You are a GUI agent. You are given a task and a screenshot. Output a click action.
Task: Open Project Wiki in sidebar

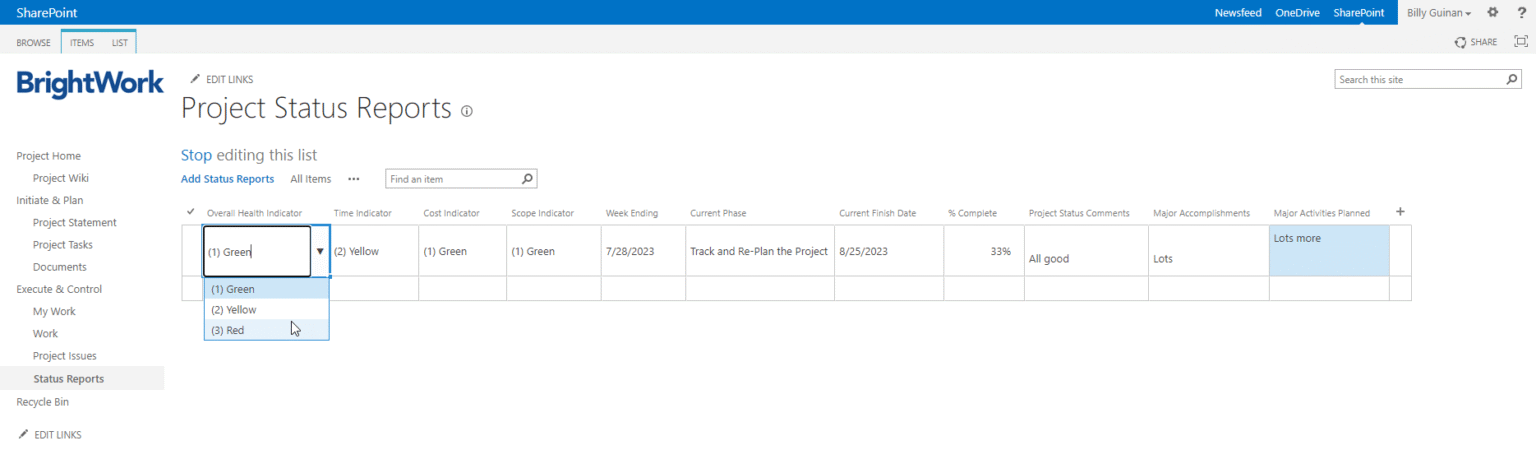click(61, 178)
